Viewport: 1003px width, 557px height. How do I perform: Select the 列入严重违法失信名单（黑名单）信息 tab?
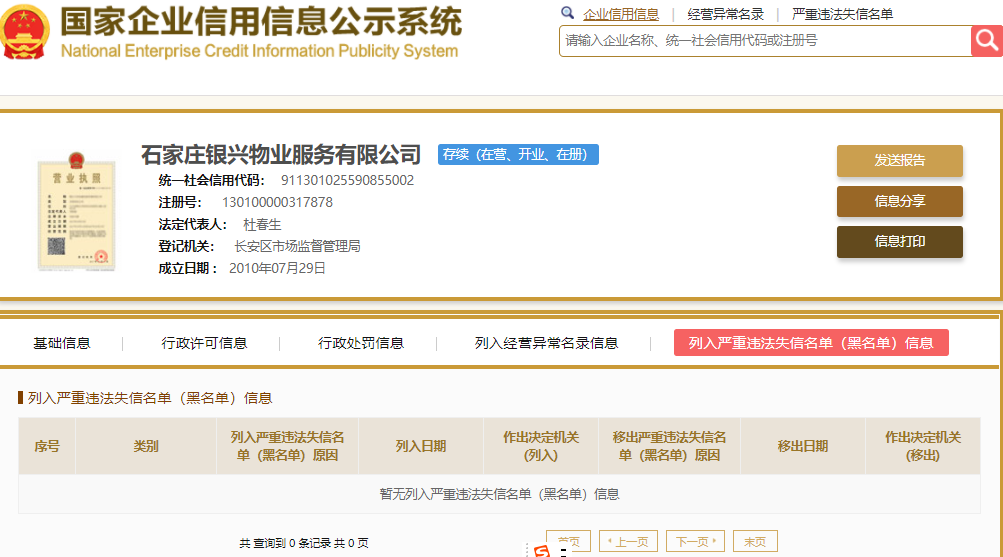tap(811, 343)
